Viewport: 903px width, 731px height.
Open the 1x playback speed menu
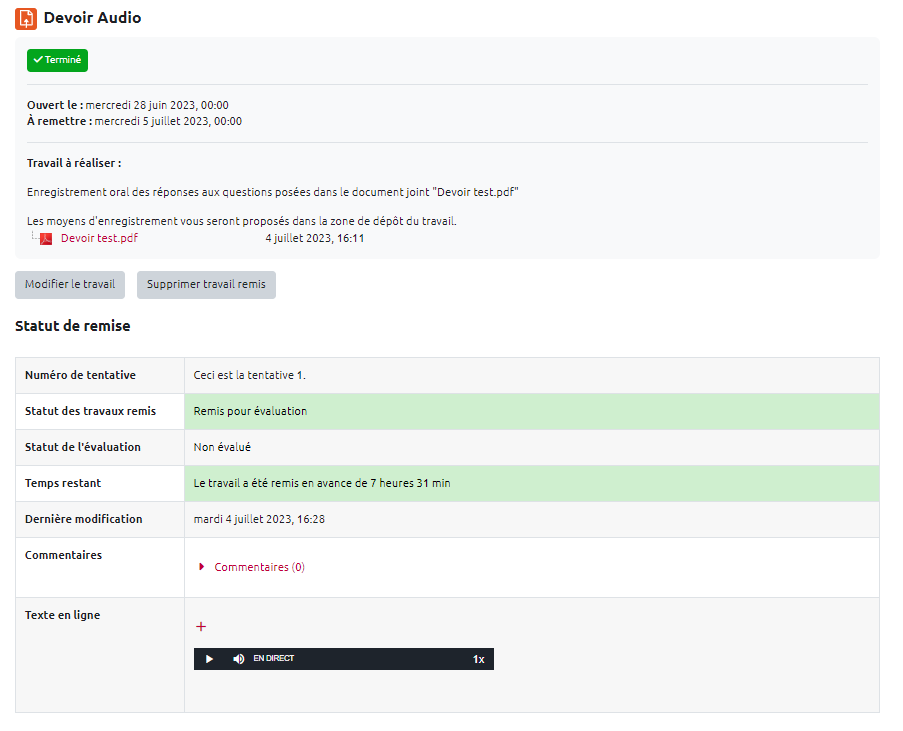pyautogui.click(x=478, y=659)
